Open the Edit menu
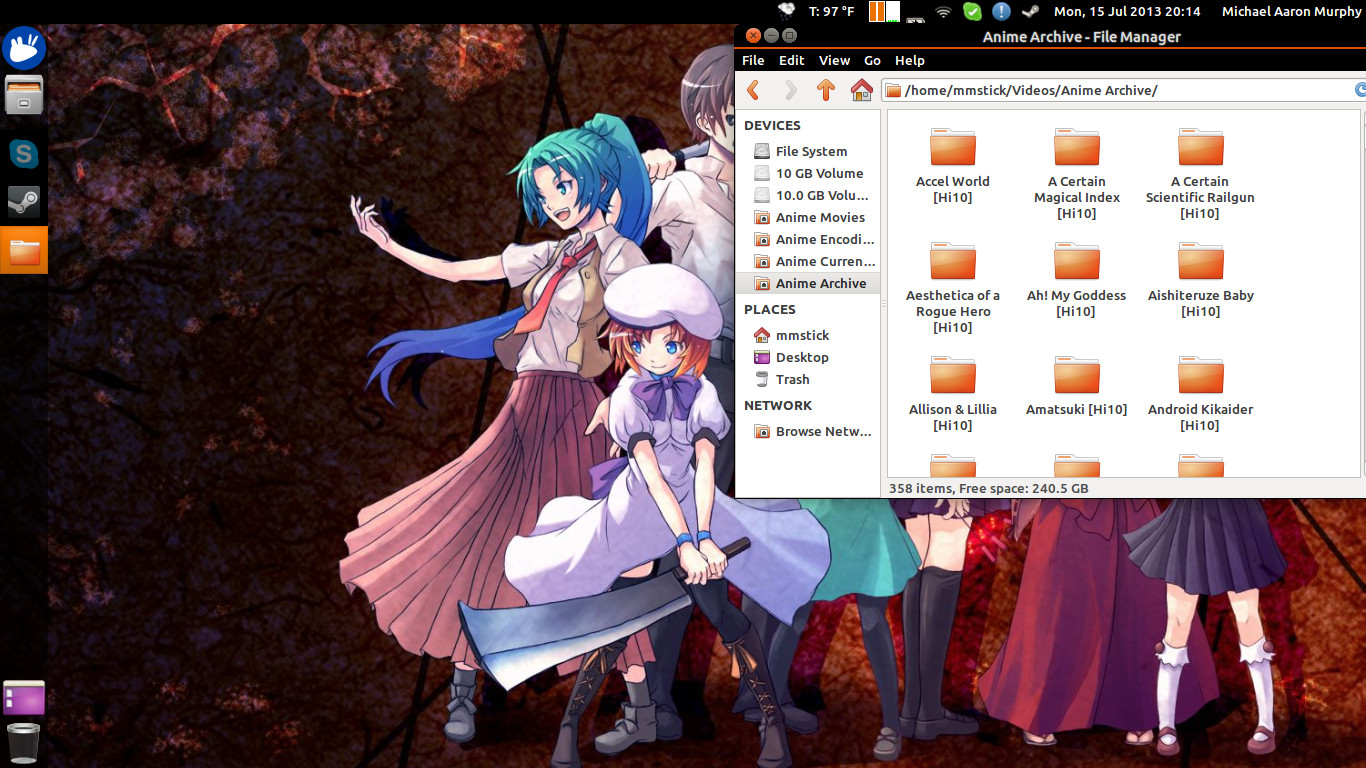The width and height of the screenshot is (1366, 768). pos(791,60)
